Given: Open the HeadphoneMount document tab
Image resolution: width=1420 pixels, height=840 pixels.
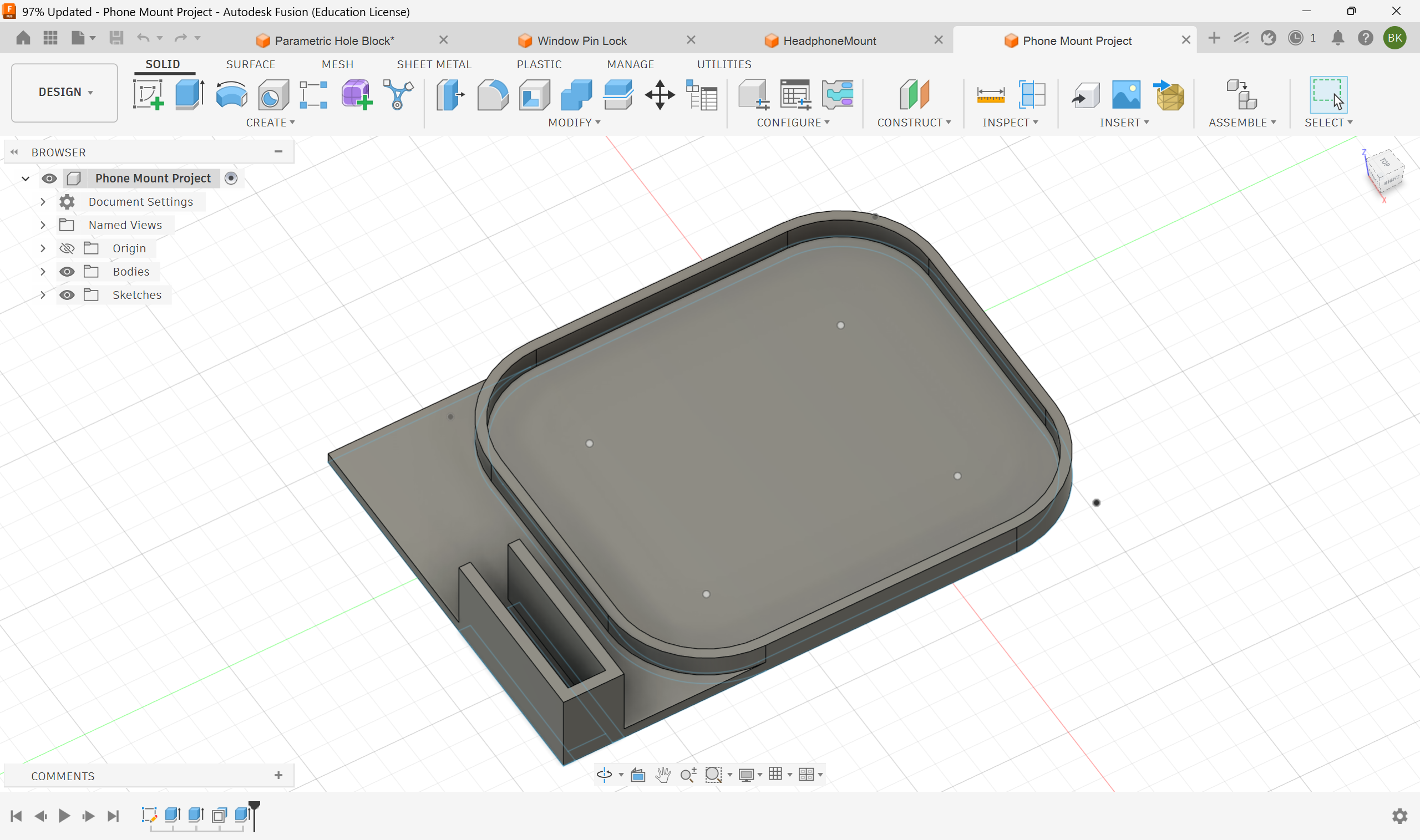Looking at the screenshot, I should pyautogui.click(x=829, y=41).
